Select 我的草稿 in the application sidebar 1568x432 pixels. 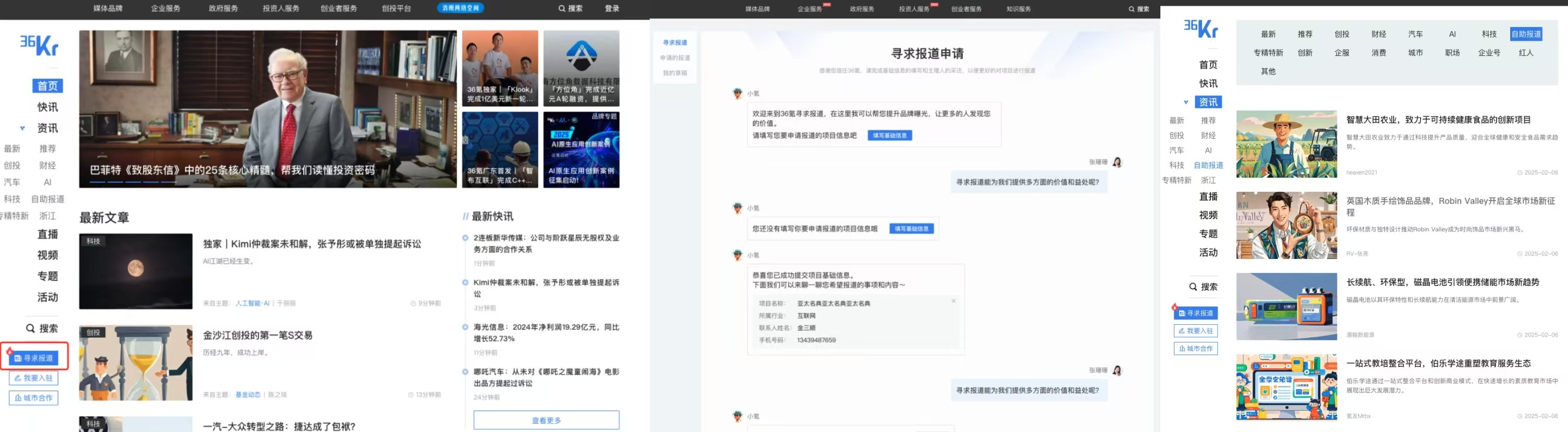(x=675, y=73)
